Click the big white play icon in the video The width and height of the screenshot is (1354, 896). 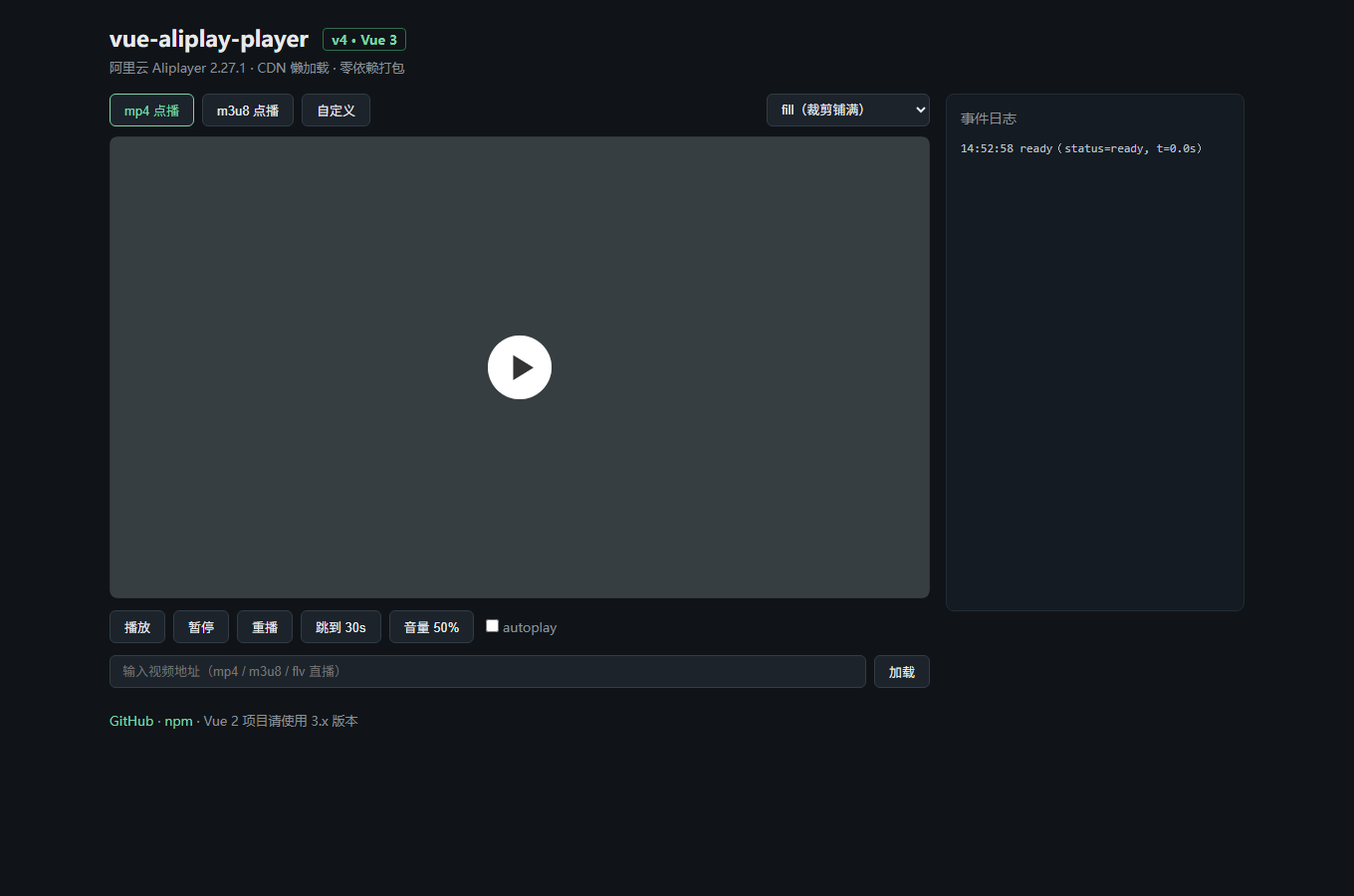[520, 367]
